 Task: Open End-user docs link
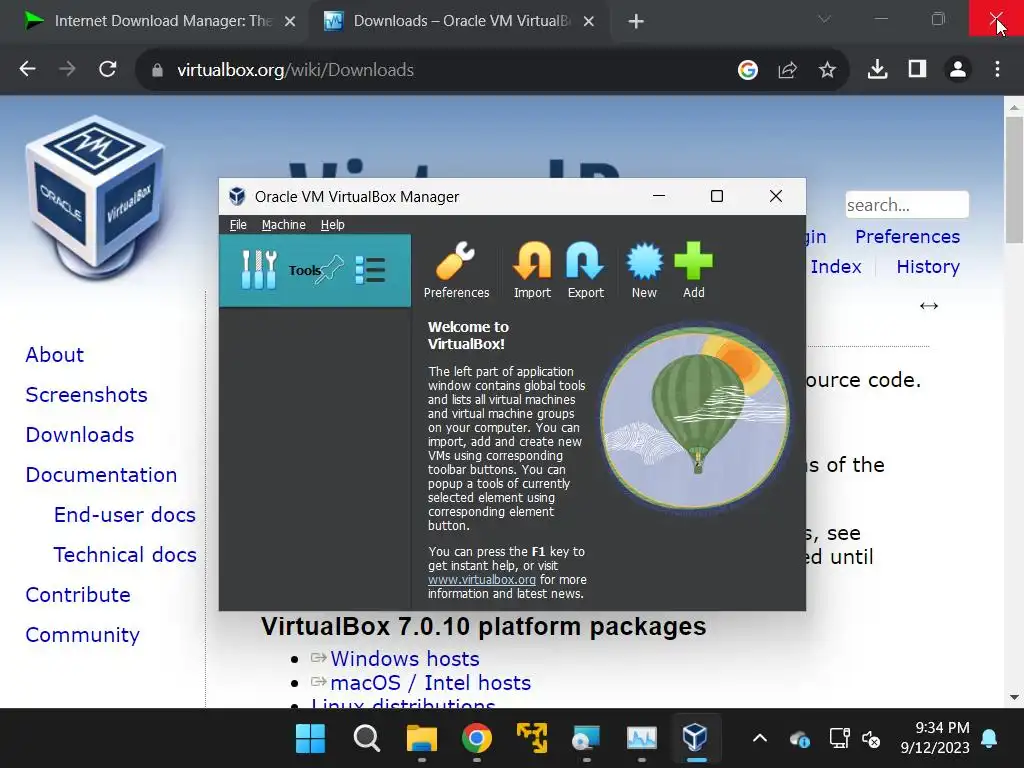point(125,515)
